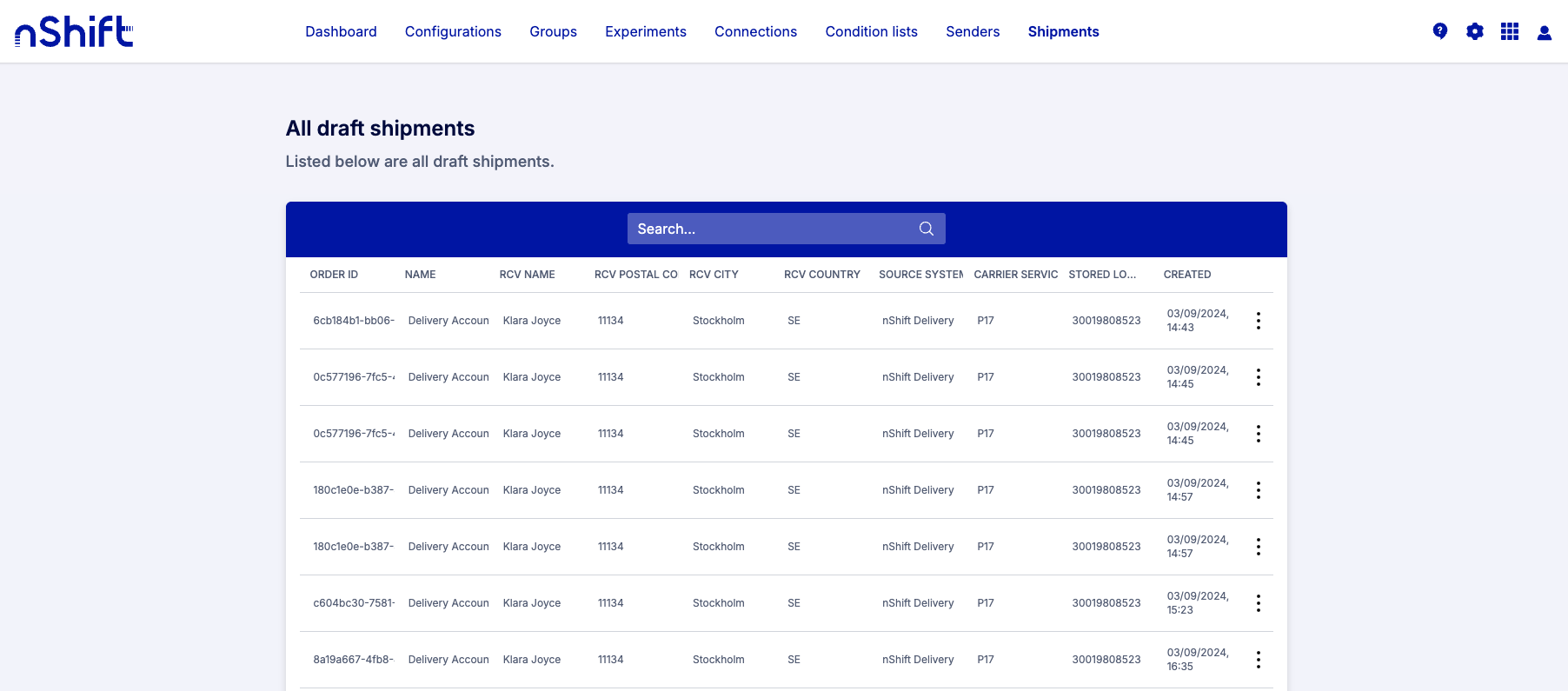Open the settings gear icon
This screenshot has height=691, width=1568.
1474,31
